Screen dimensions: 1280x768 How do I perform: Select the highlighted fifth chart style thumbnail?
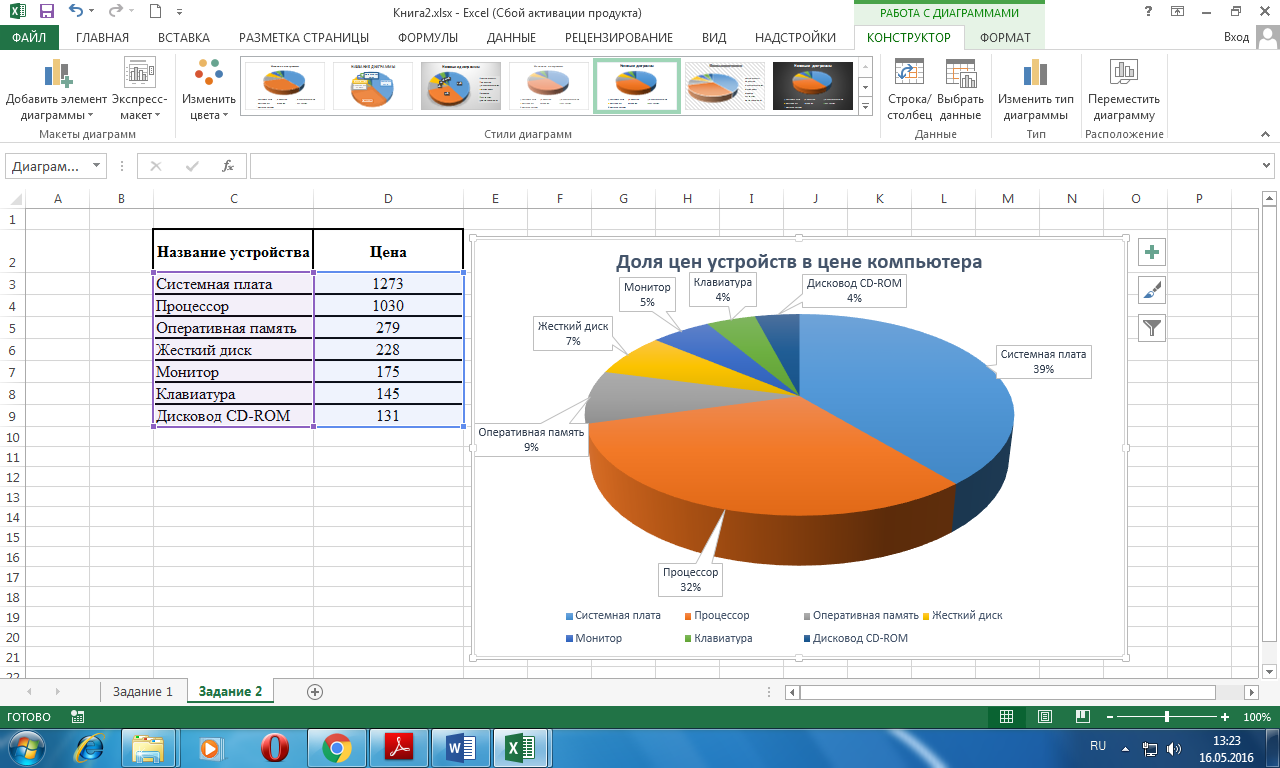(x=637, y=86)
